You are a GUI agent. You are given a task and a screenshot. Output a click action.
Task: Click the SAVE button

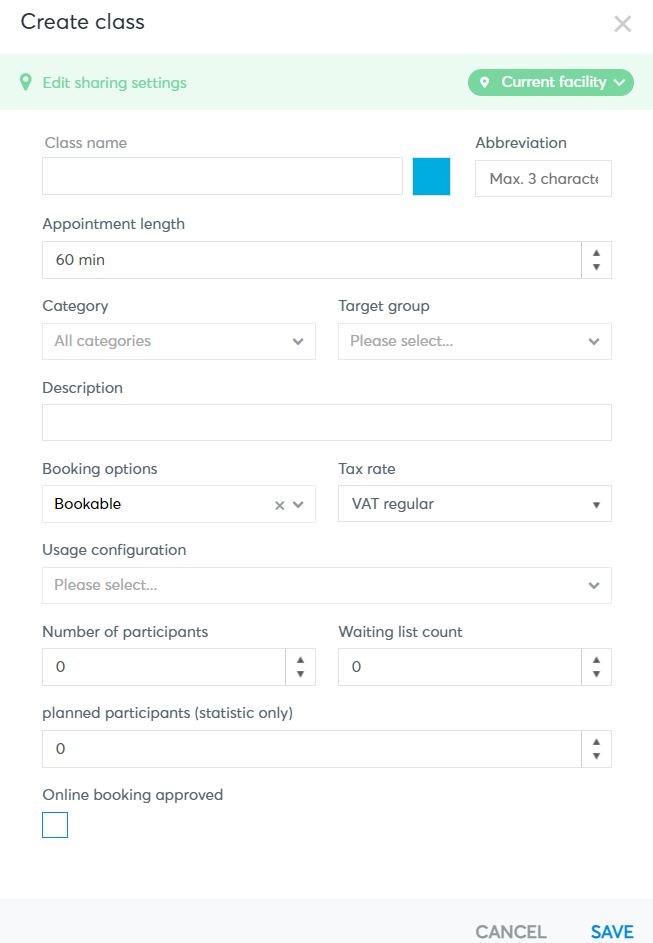point(612,932)
